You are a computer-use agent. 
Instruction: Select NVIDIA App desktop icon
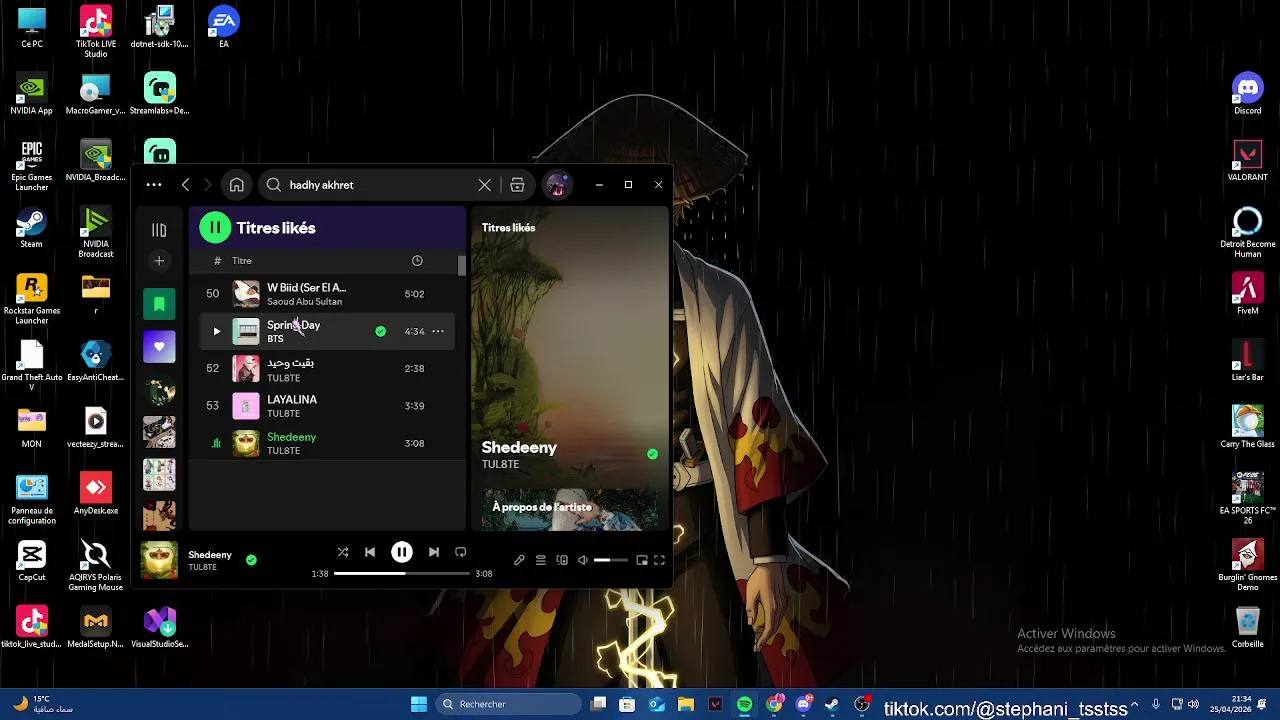tap(31, 95)
